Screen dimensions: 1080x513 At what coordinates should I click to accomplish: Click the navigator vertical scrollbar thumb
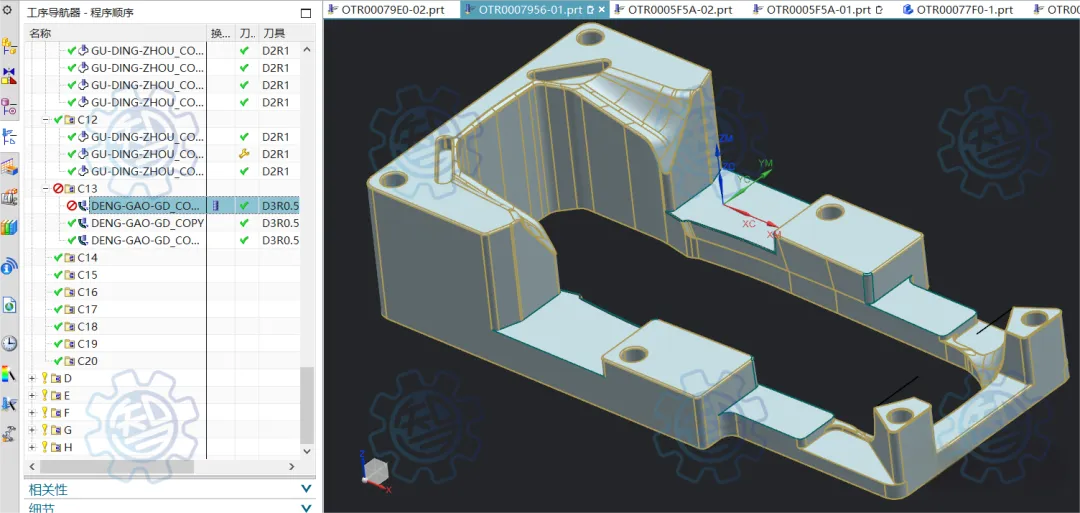pyautogui.click(x=307, y=404)
